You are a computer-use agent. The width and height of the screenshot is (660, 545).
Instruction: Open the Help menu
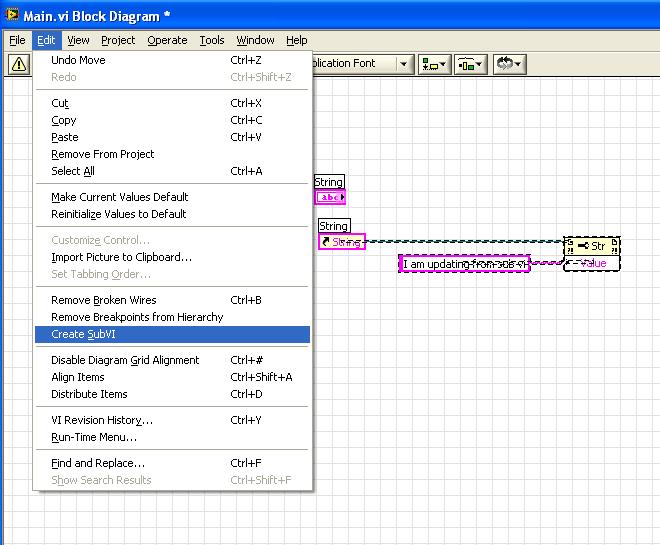click(x=297, y=40)
